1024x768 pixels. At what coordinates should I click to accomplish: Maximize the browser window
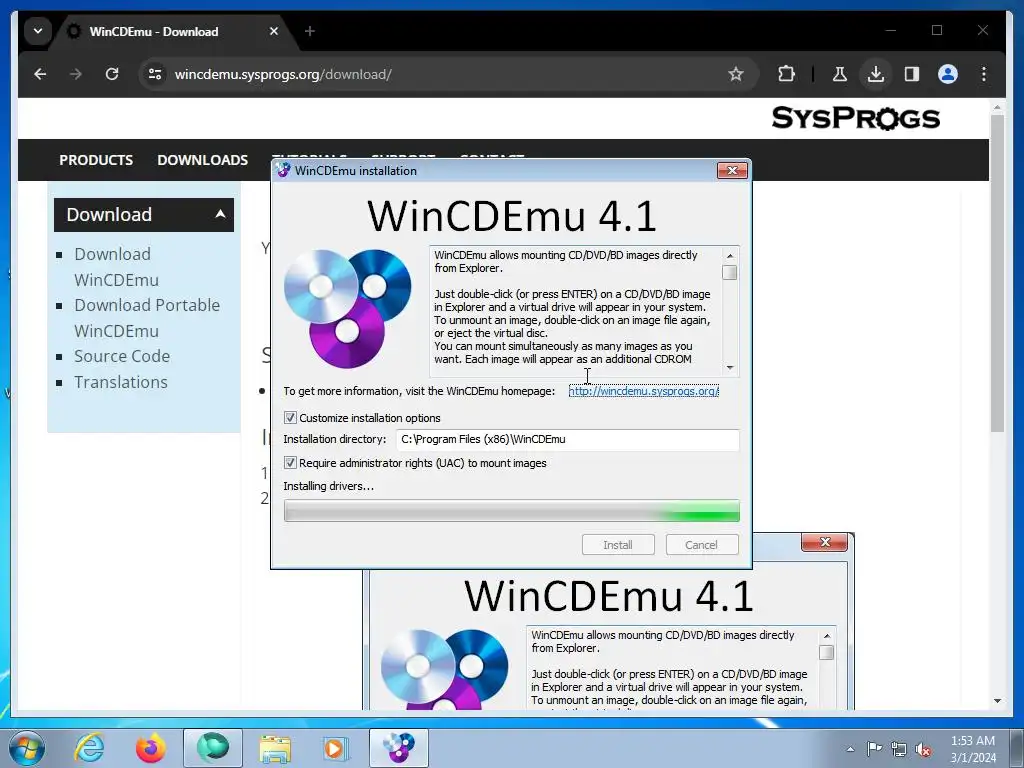coord(936,30)
